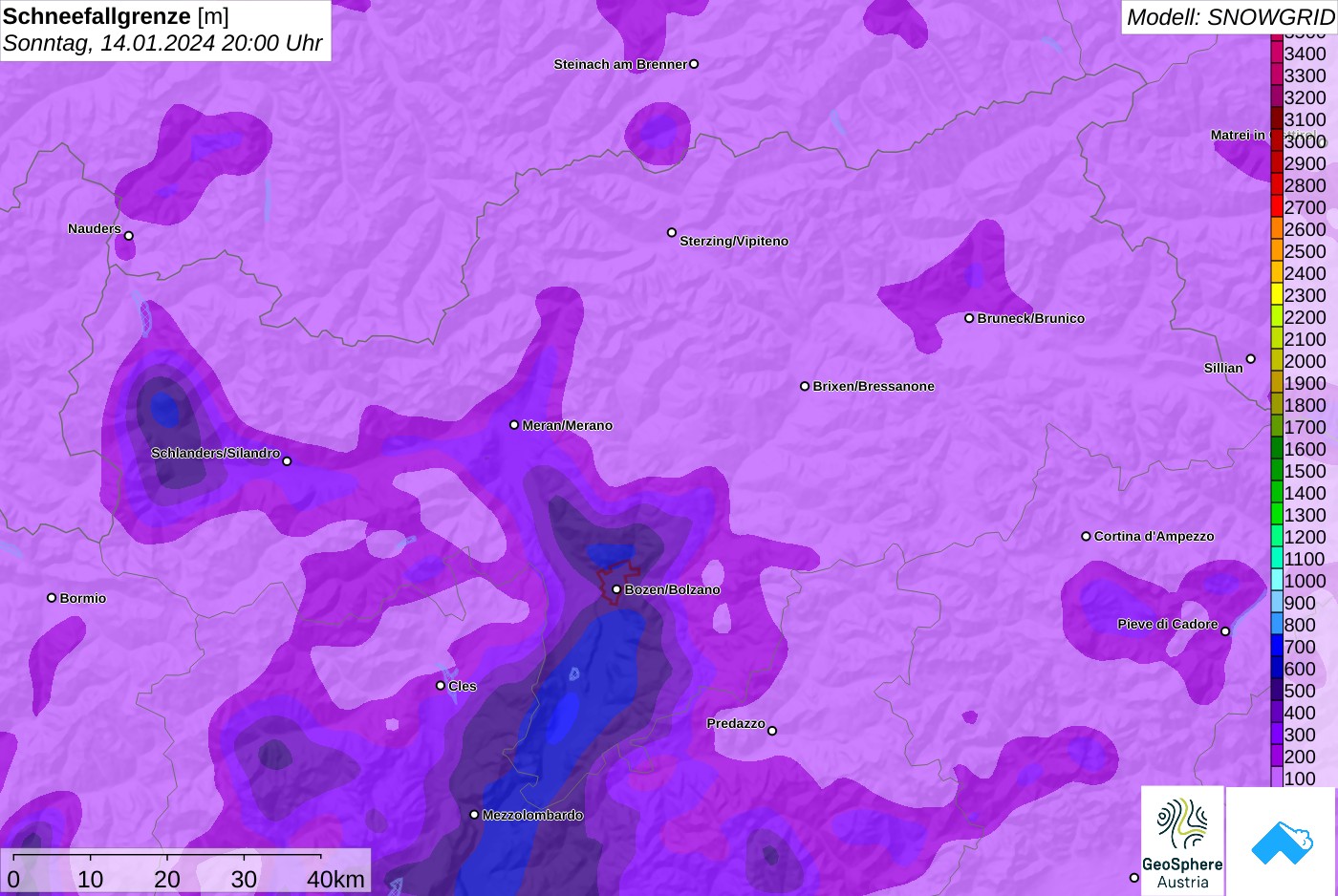This screenshot has width=1338, height=896.
Task: Click the GeoSphere Austria logo
Action: tap(1182, 841)
